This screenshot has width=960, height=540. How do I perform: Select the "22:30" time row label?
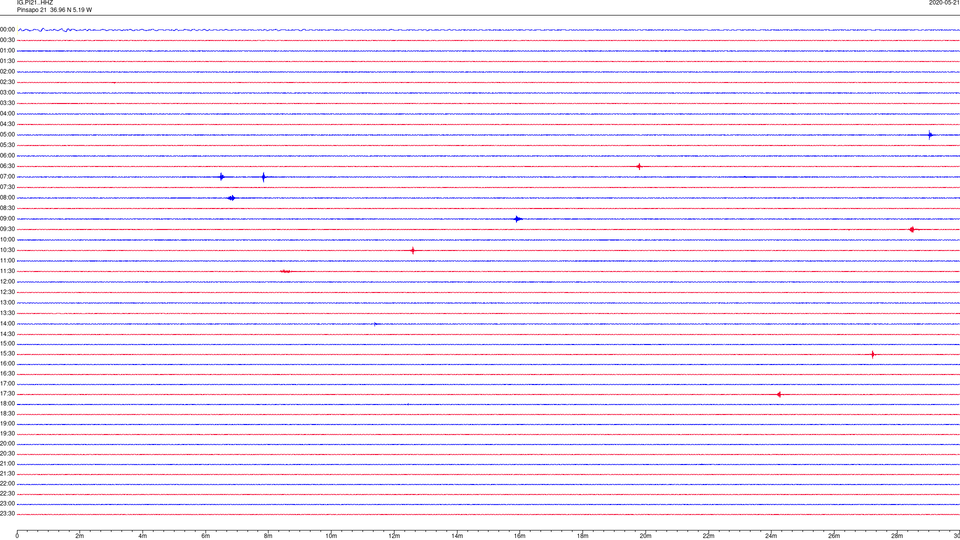(x=7, y=493)
